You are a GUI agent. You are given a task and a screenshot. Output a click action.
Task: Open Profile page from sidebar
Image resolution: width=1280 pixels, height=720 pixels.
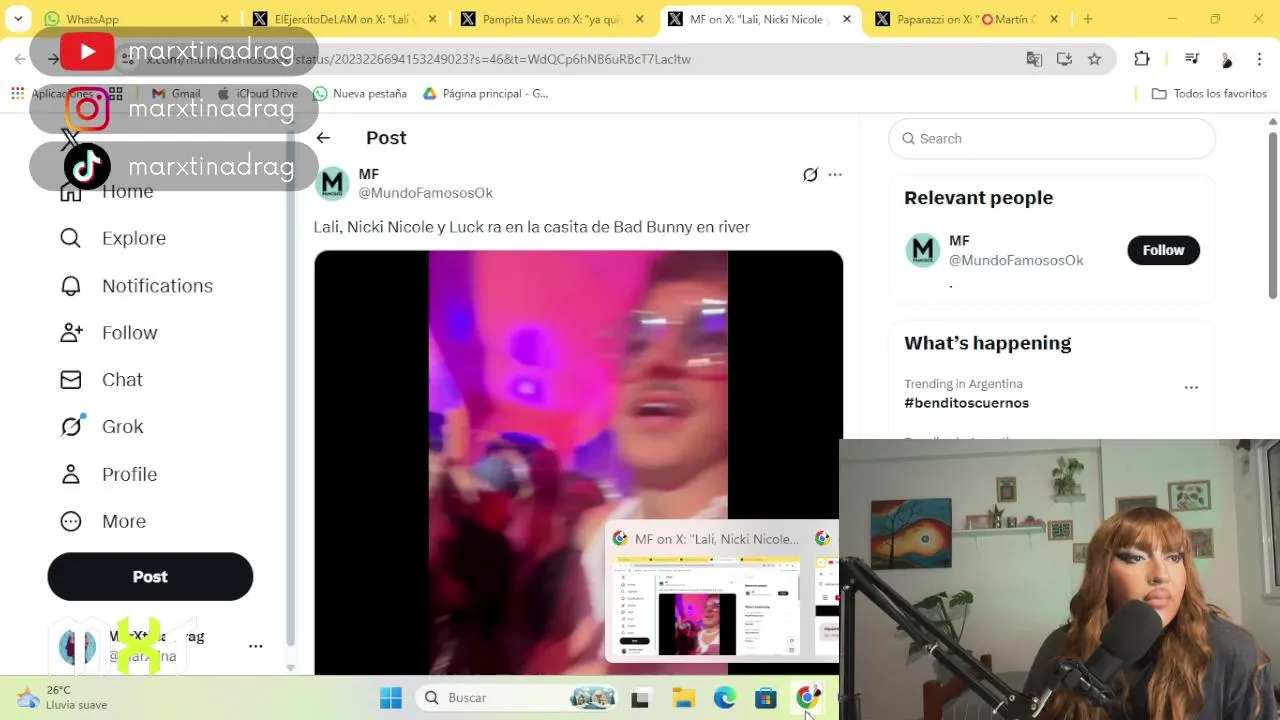coord(129,474)
